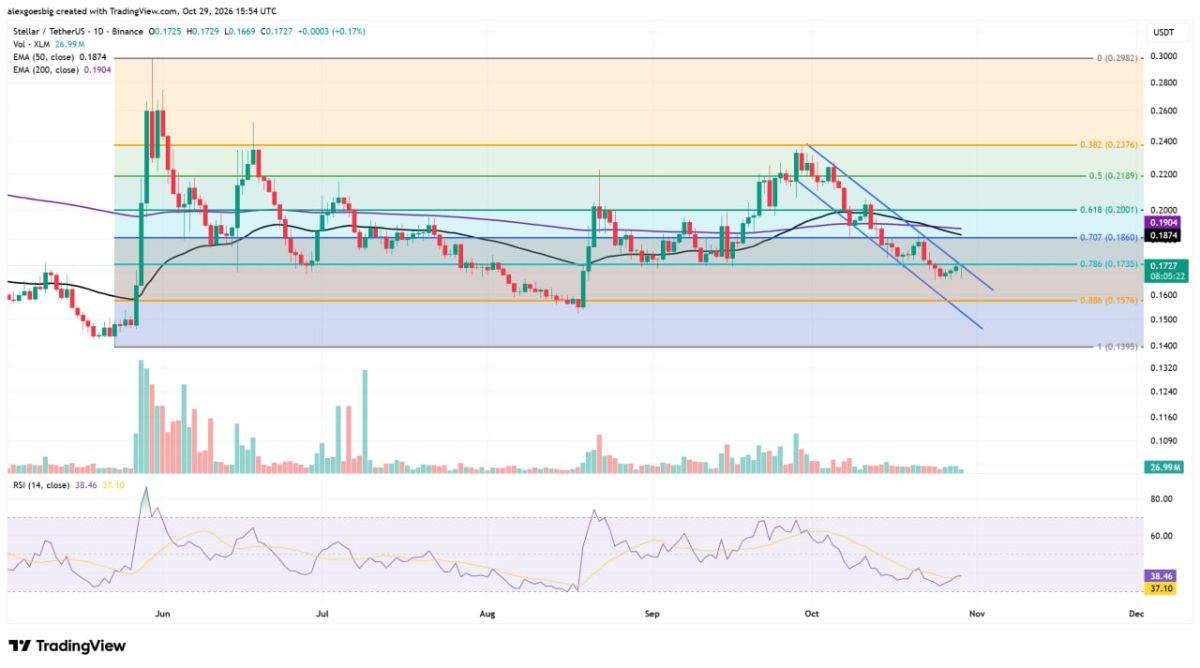The width and height of the screenshot is (1200, 668).
Task: Click the 0.2600 price axis label
Action: click(x=1164, y=111)
